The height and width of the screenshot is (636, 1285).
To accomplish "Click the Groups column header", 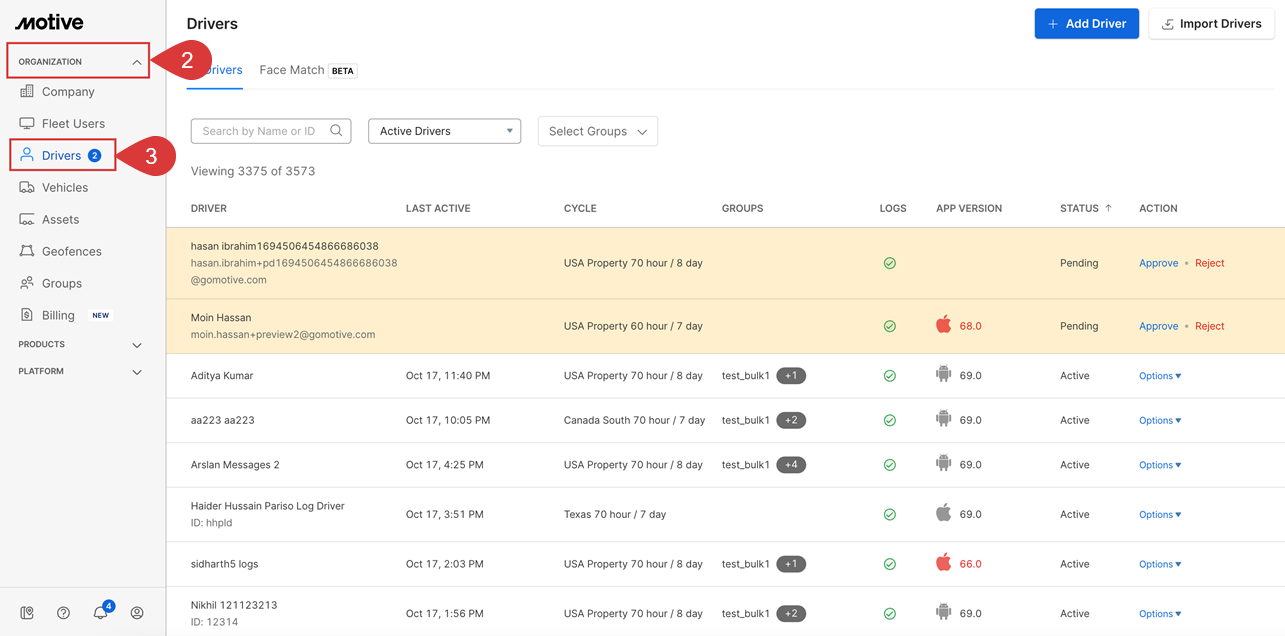I will pos(742,208).
